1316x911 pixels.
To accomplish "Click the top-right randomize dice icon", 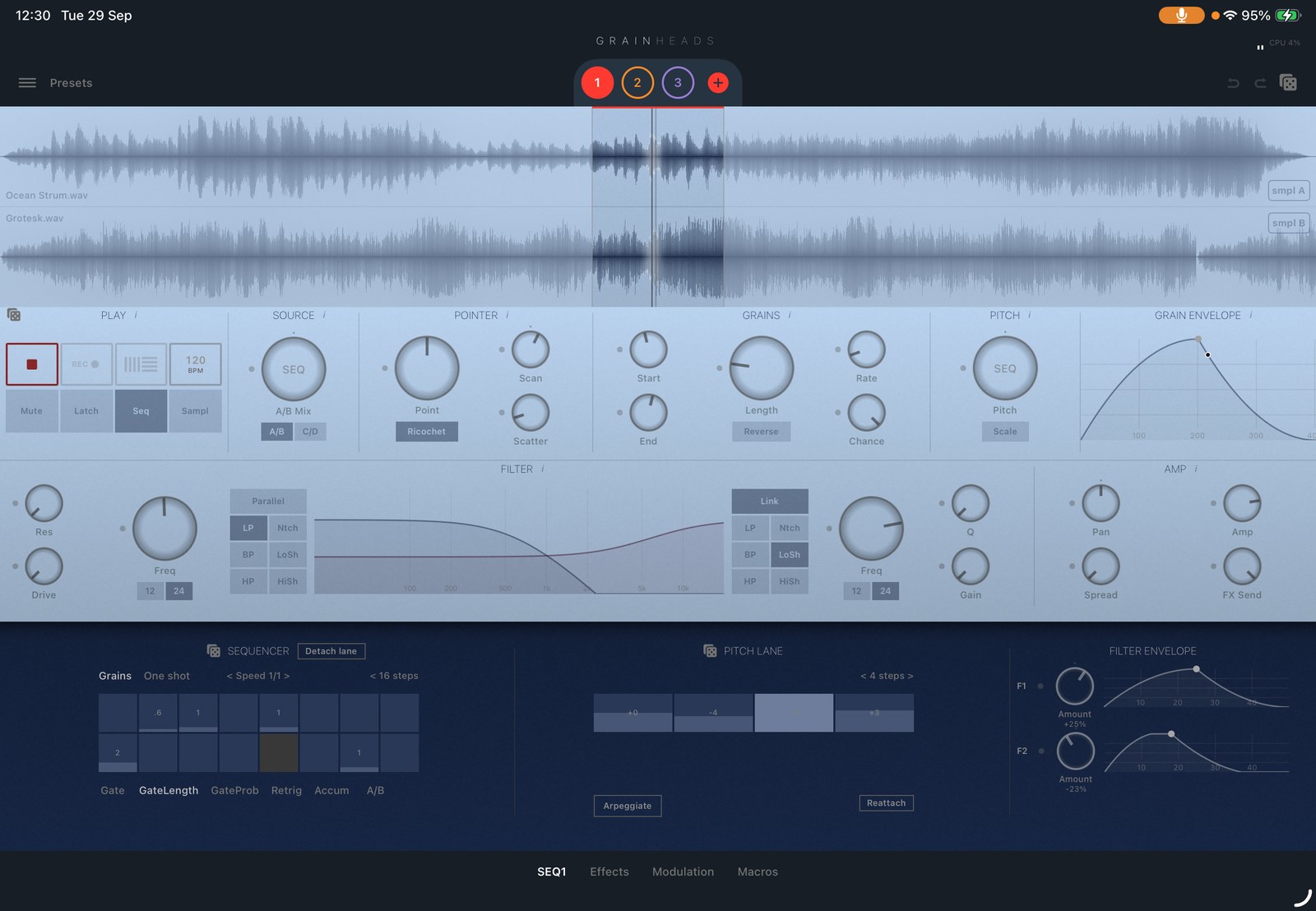I will (1288, 82).
